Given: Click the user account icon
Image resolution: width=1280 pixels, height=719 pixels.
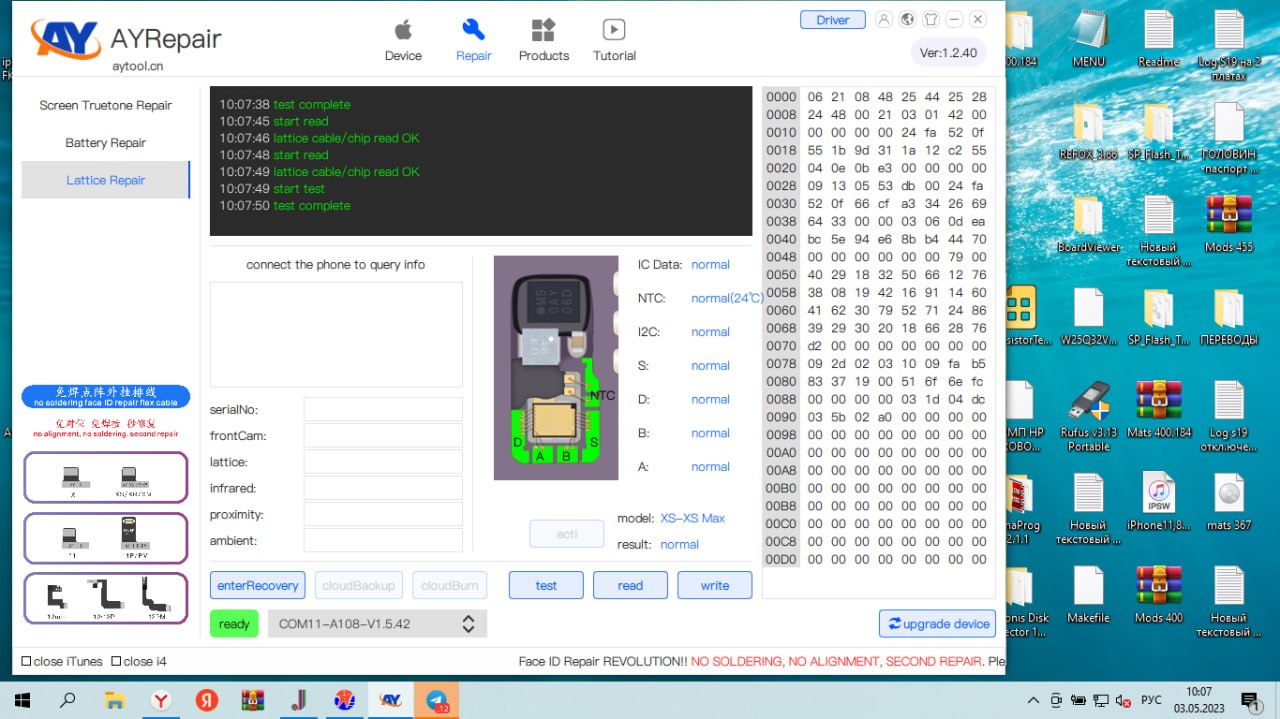Looking at the screenshot, I should [884, 19].
